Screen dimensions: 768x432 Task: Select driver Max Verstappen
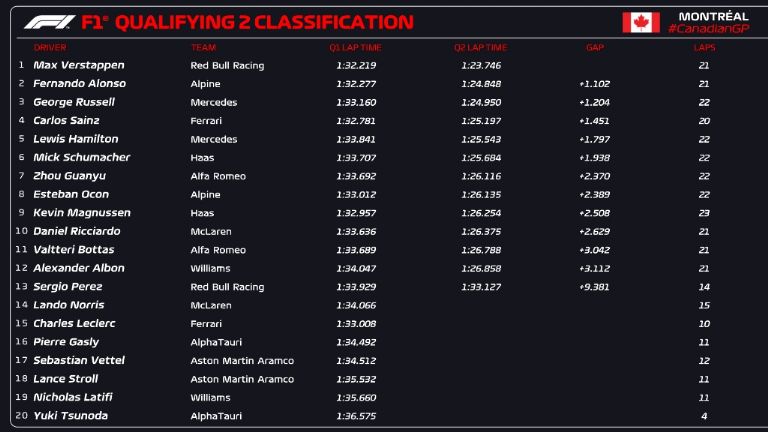(x=71, y=65)
